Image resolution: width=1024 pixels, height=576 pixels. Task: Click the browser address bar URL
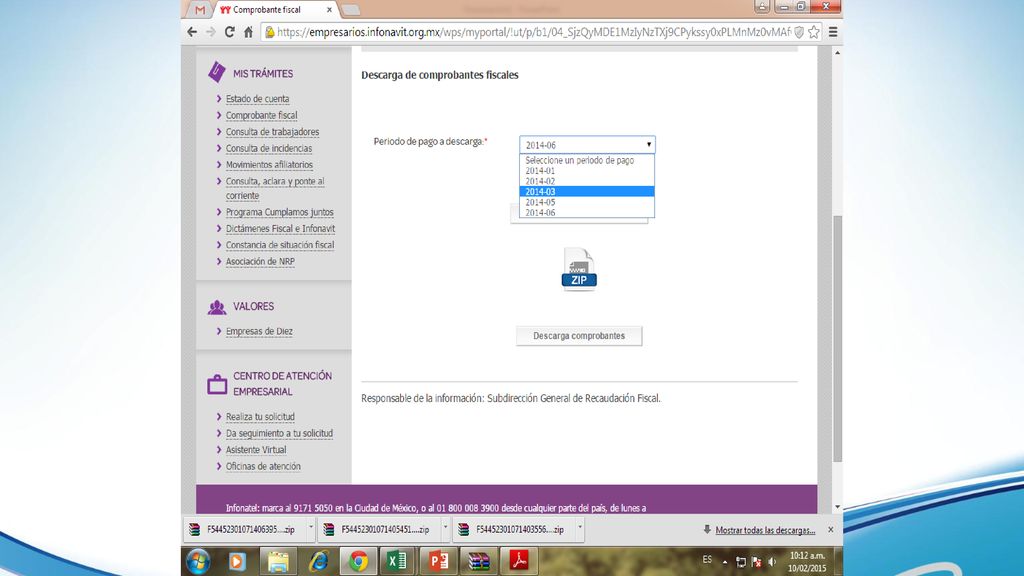[534, 32]
